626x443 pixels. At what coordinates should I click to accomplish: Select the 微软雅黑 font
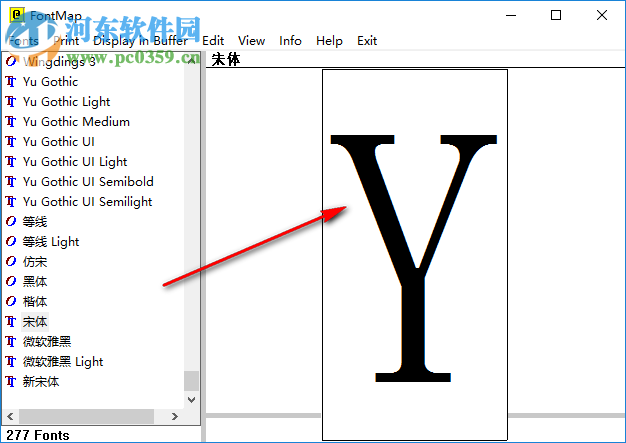[x=47, y=342]
